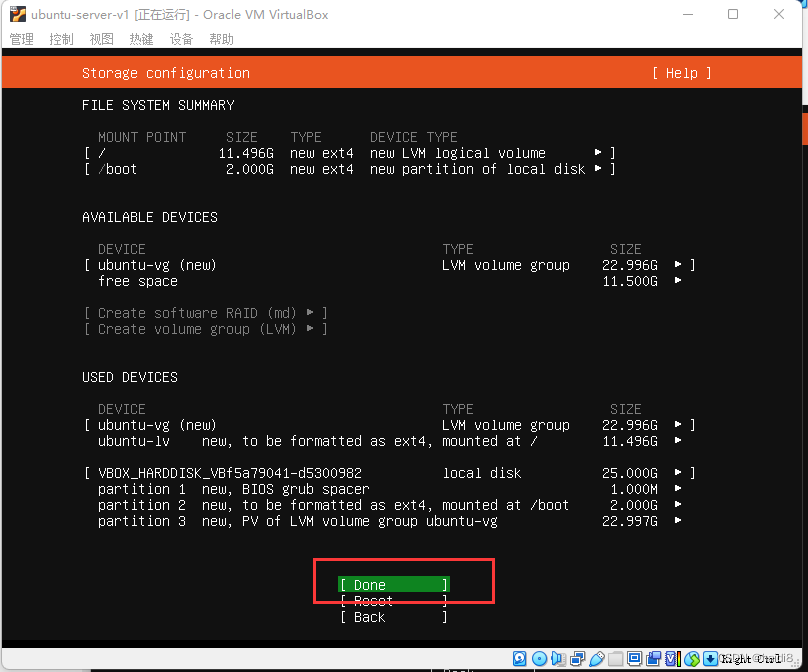This screenshot has height=672, width=808.
Task: Open the 帮助 menu
Action: coord(222,39)
